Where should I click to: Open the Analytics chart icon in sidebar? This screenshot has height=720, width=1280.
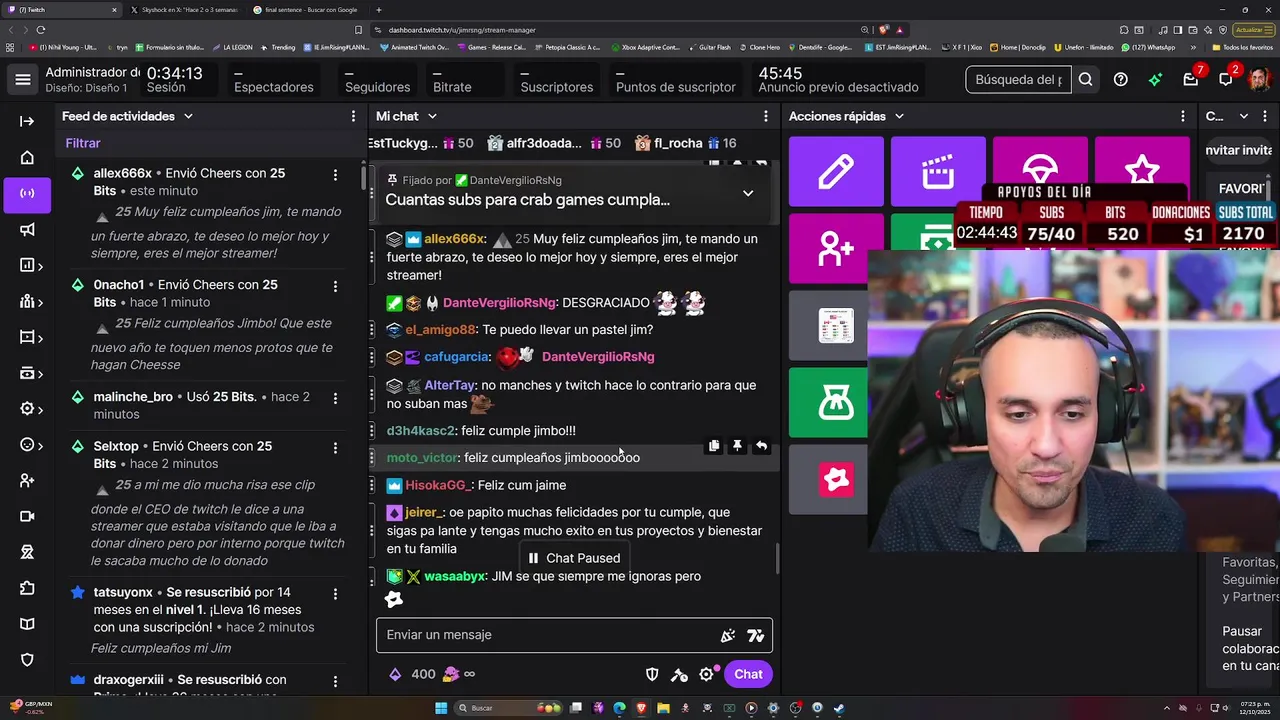click(27, 265)
